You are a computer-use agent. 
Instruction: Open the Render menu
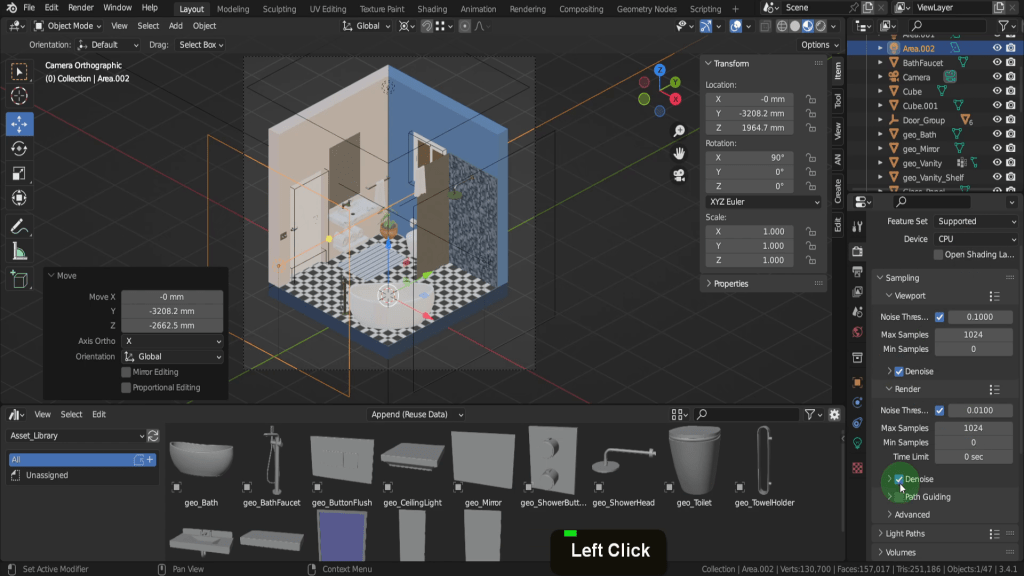[81, 8]
